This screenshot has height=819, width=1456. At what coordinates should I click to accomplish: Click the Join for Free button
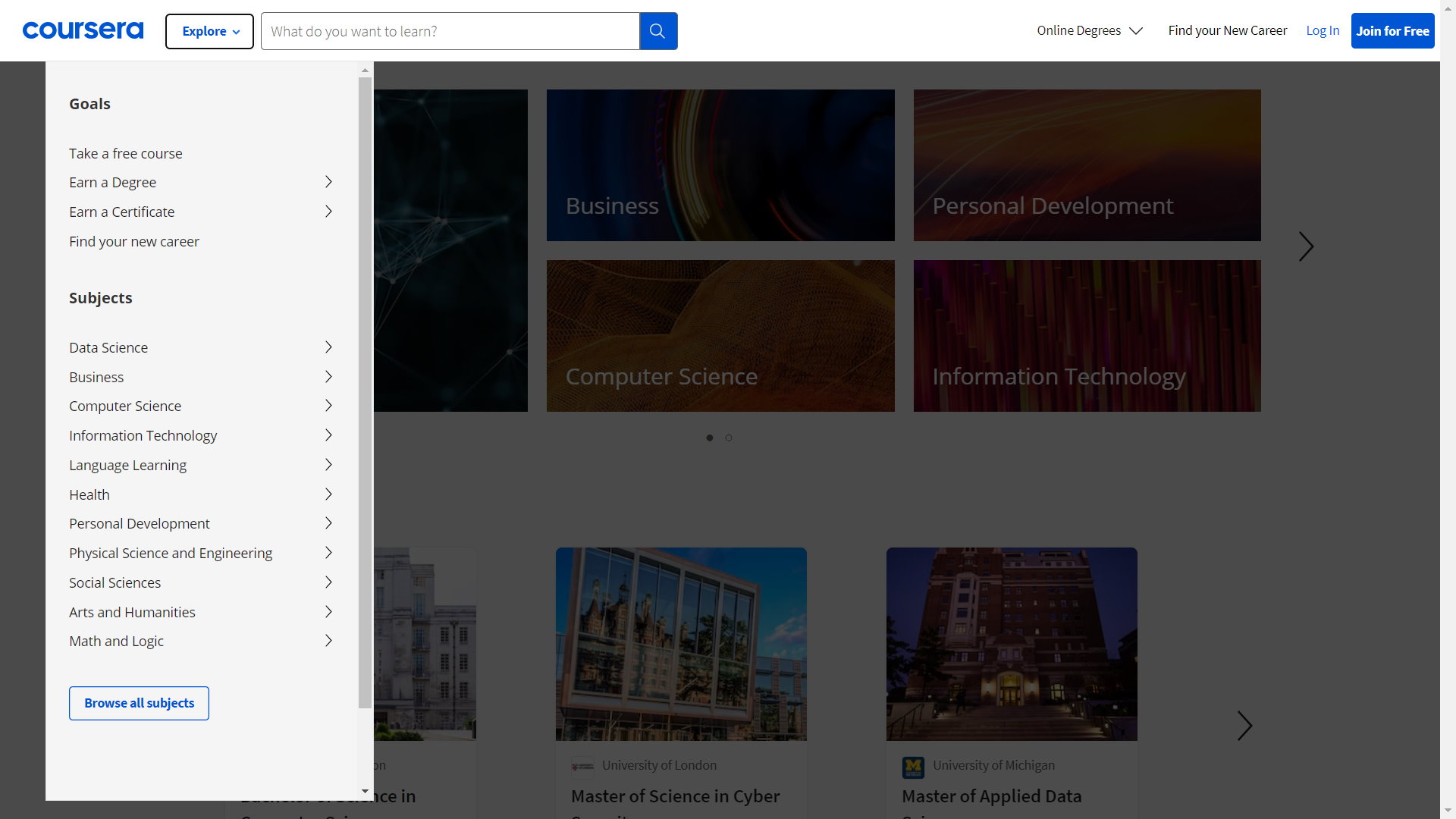pos(1392,31)
